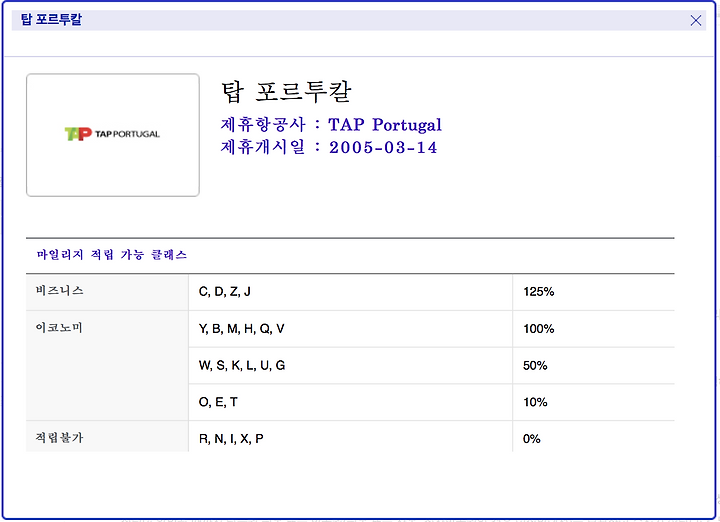720x522 pixels.
Task: Click the class codes Y, B, M, H, Q, V
Action: click(242, 329)
